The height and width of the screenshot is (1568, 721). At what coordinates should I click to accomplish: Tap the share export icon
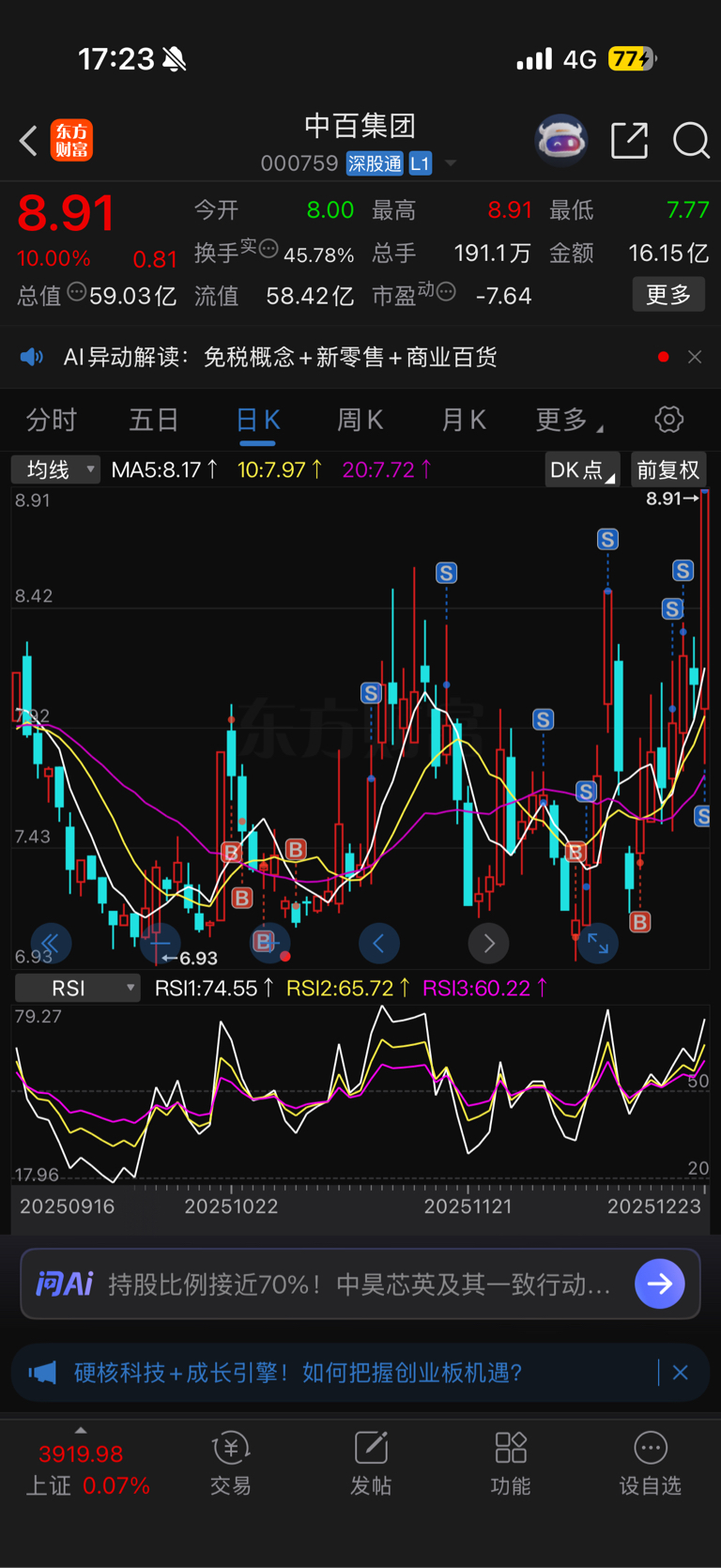[629, 140]
